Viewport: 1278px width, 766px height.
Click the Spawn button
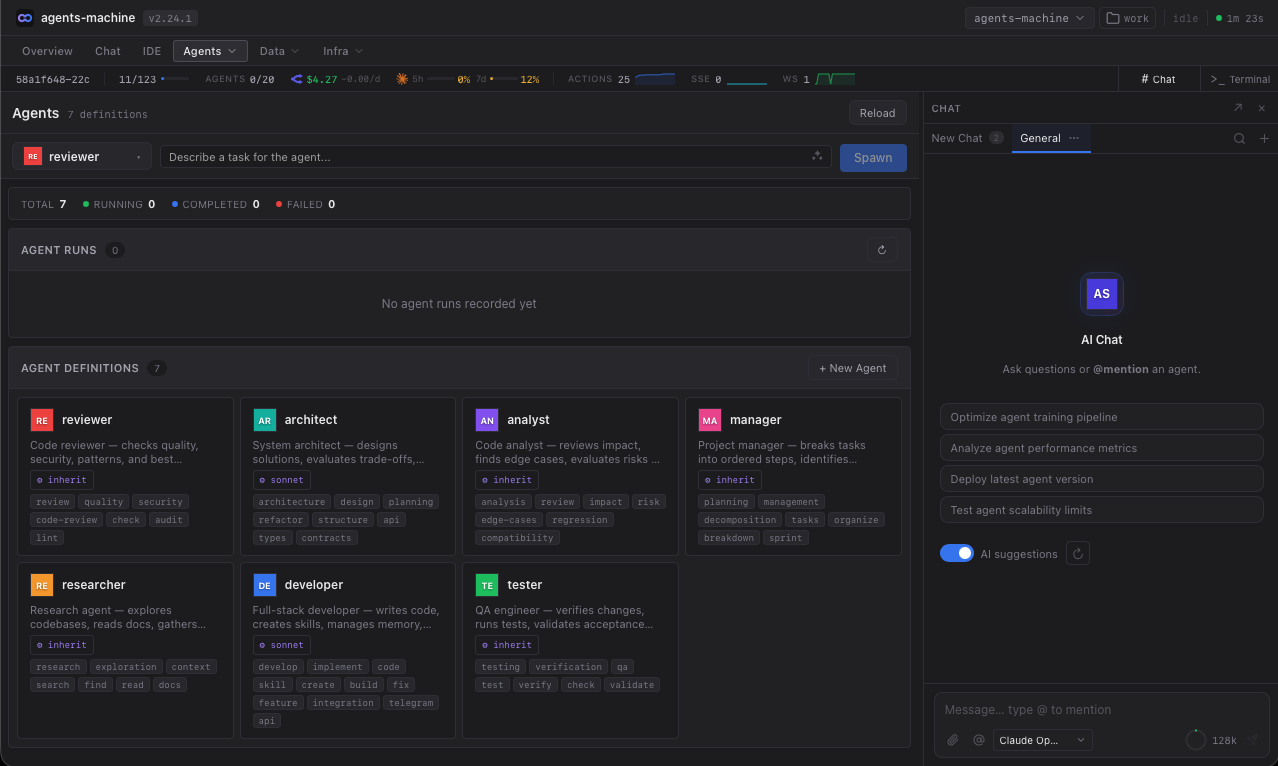[872, 157]
